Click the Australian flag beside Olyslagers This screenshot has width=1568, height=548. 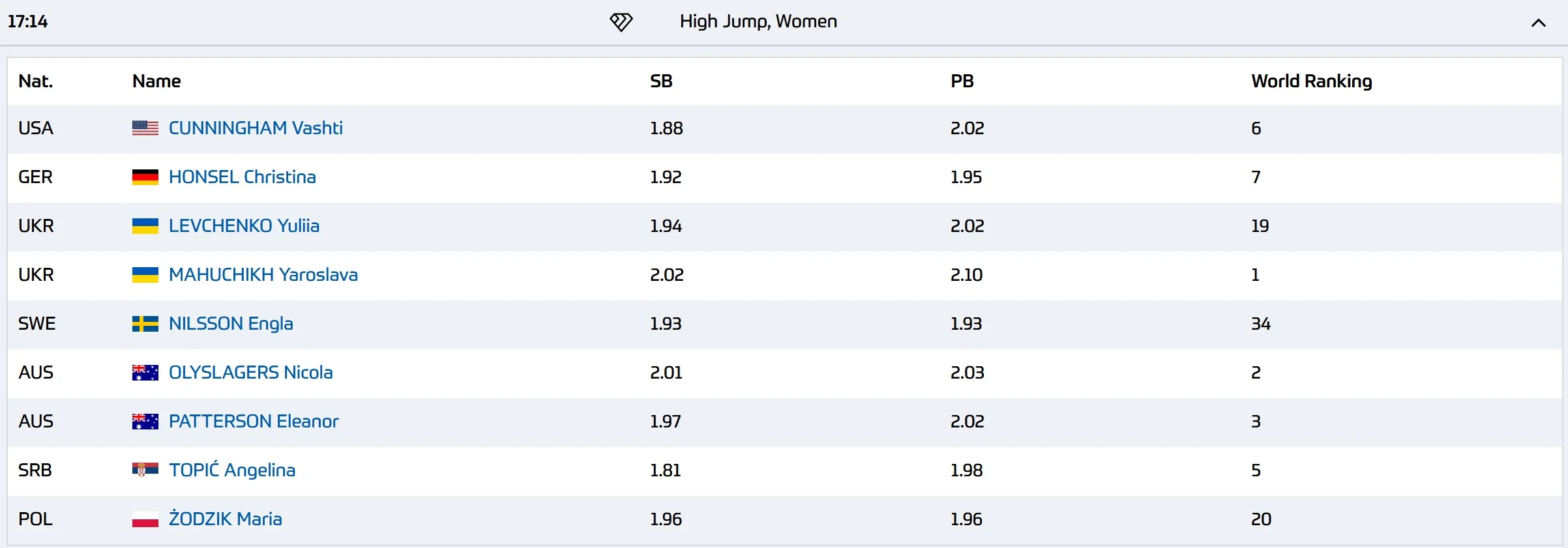pyautogui.click(x=145, y=373)
